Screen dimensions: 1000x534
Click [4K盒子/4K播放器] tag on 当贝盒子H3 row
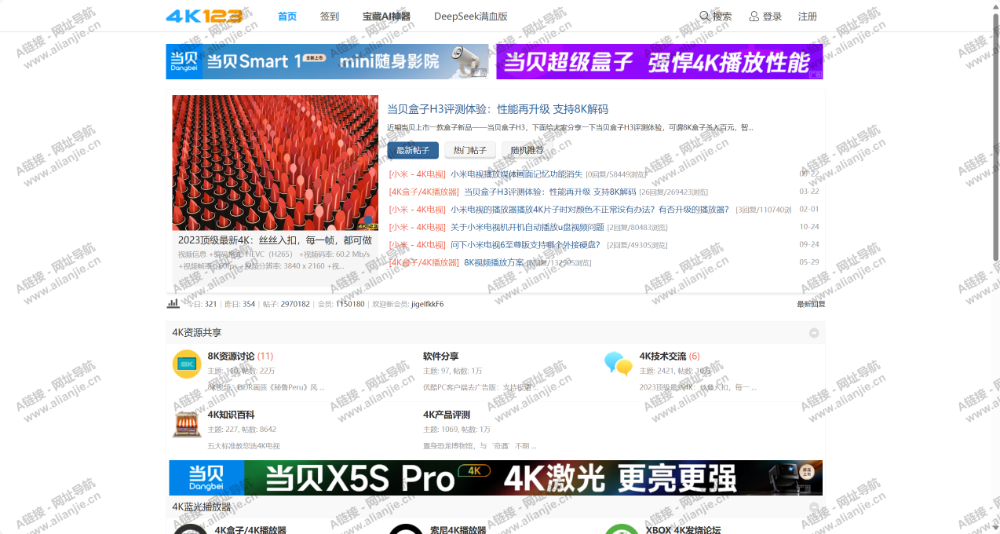(x=423, y=191)
